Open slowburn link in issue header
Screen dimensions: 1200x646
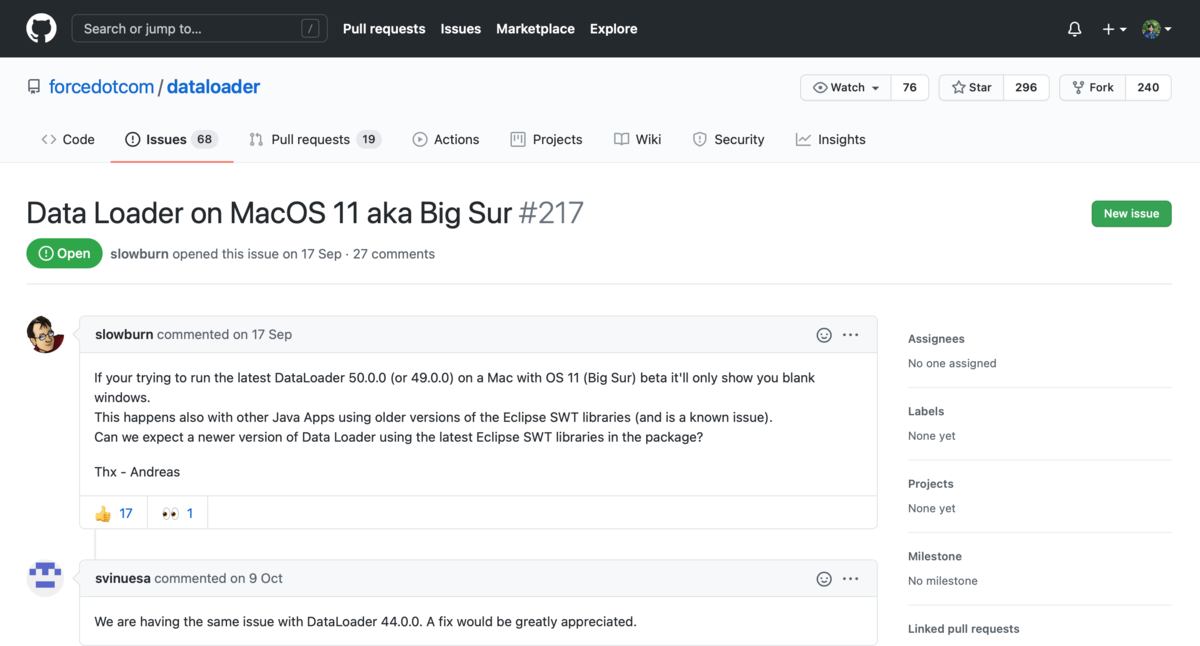[139, 254]
